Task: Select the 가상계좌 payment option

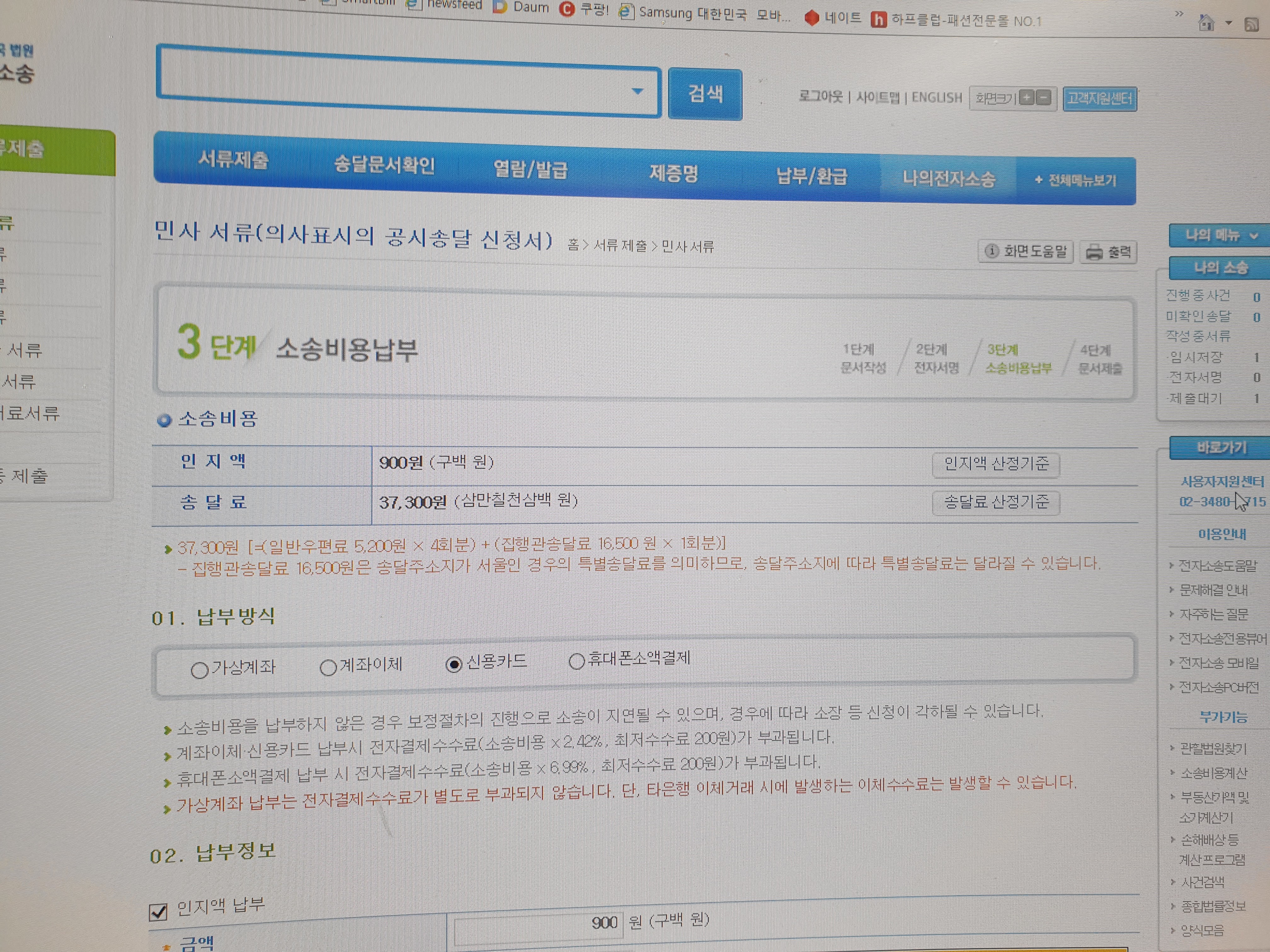Action: (x=199, y=670)
